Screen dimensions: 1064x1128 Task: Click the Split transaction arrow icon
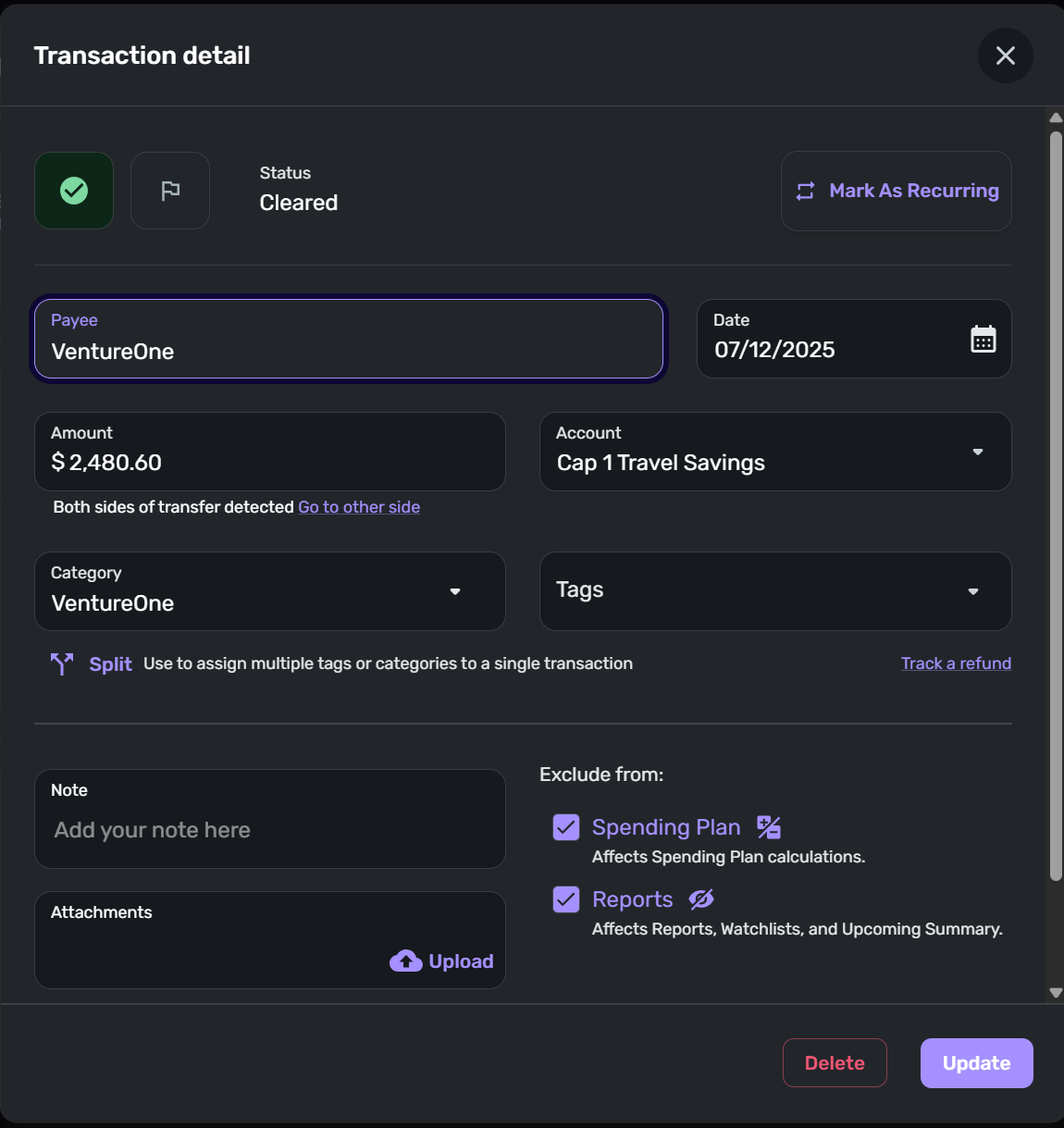point(62,663)
